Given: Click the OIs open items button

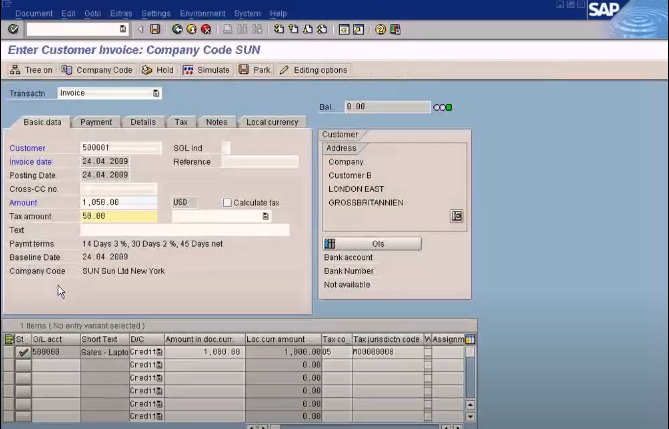Looking at the screenshot, I should click(x=372, y=244).
